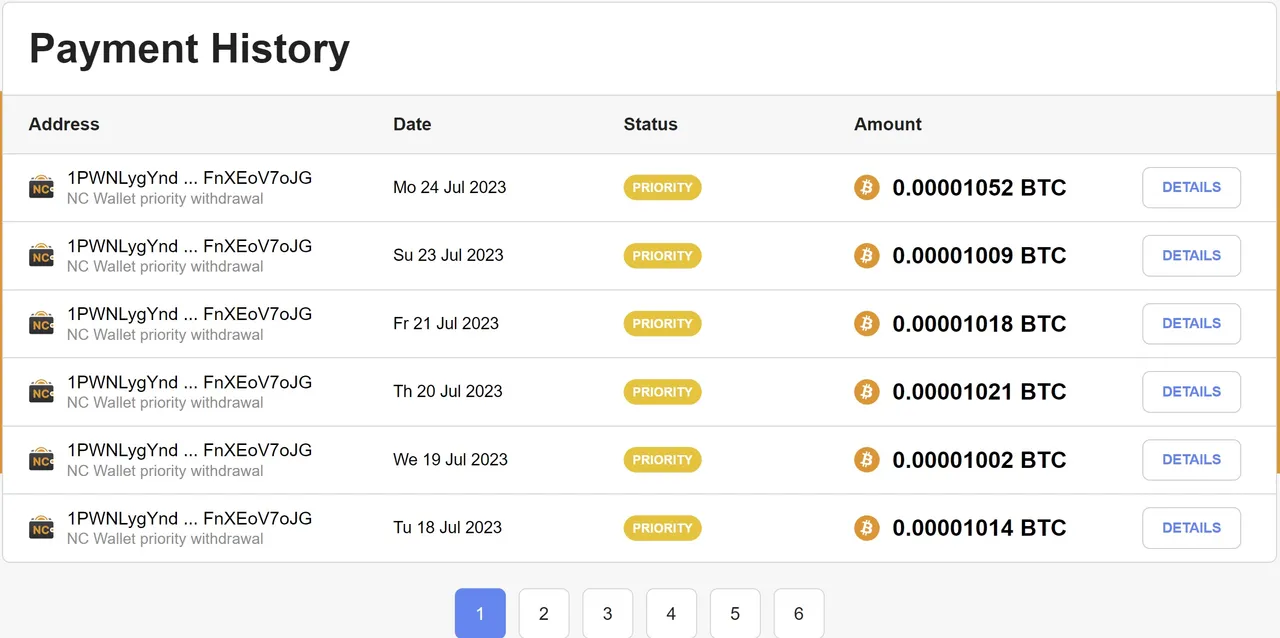Open Details for Mo 24 Jul payment
The height and width of the screenshot is (638, 1280).
click(1191, 187)
